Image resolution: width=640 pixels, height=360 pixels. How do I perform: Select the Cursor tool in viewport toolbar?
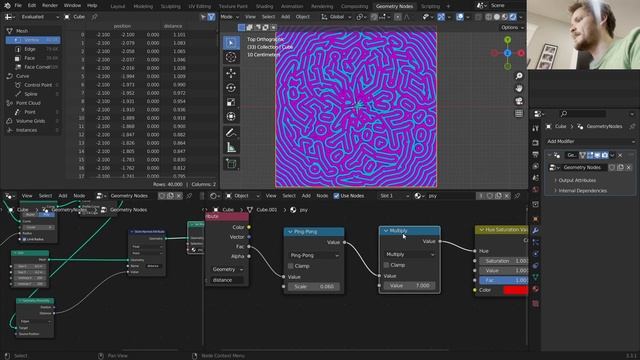pos(231,57)
